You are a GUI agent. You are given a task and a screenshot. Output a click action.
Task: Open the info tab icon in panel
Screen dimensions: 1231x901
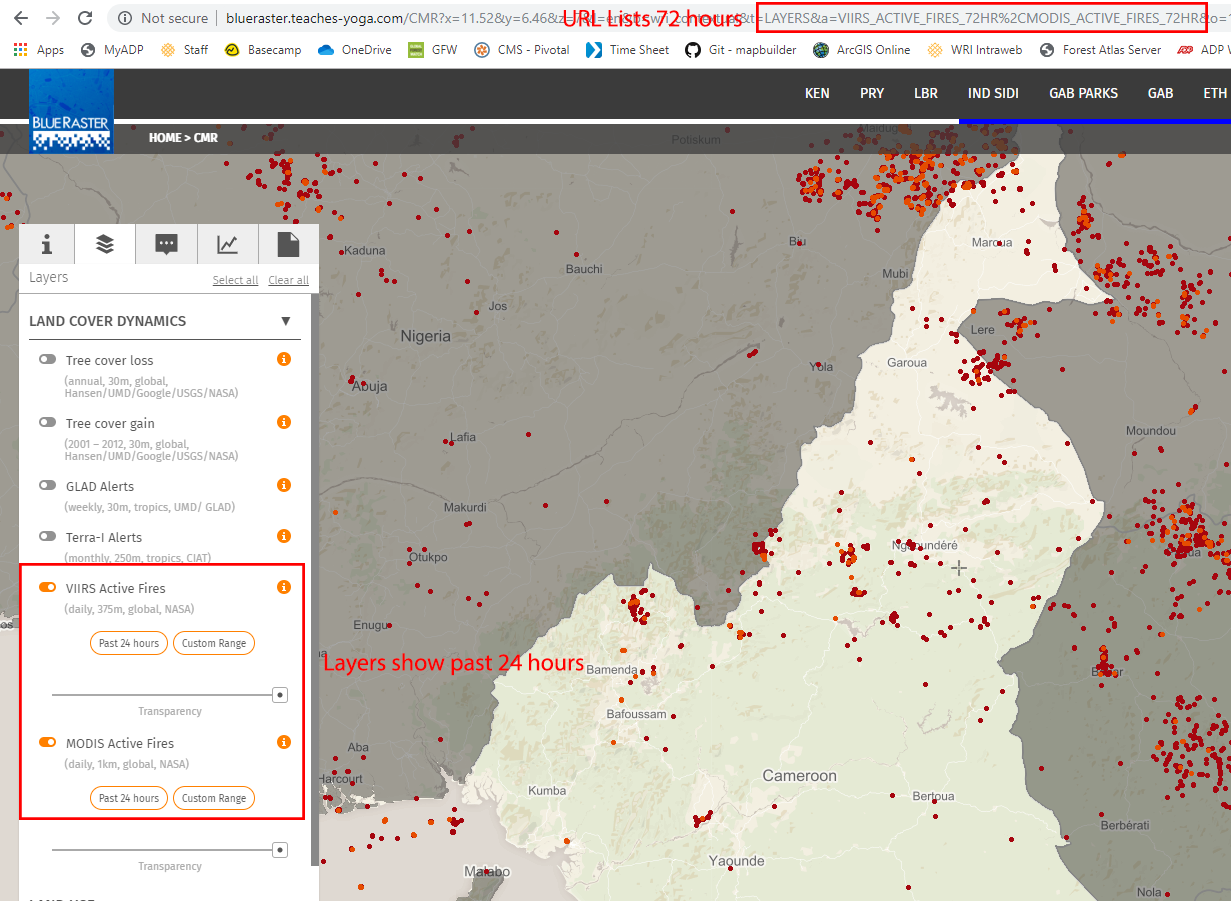[46, 245]
